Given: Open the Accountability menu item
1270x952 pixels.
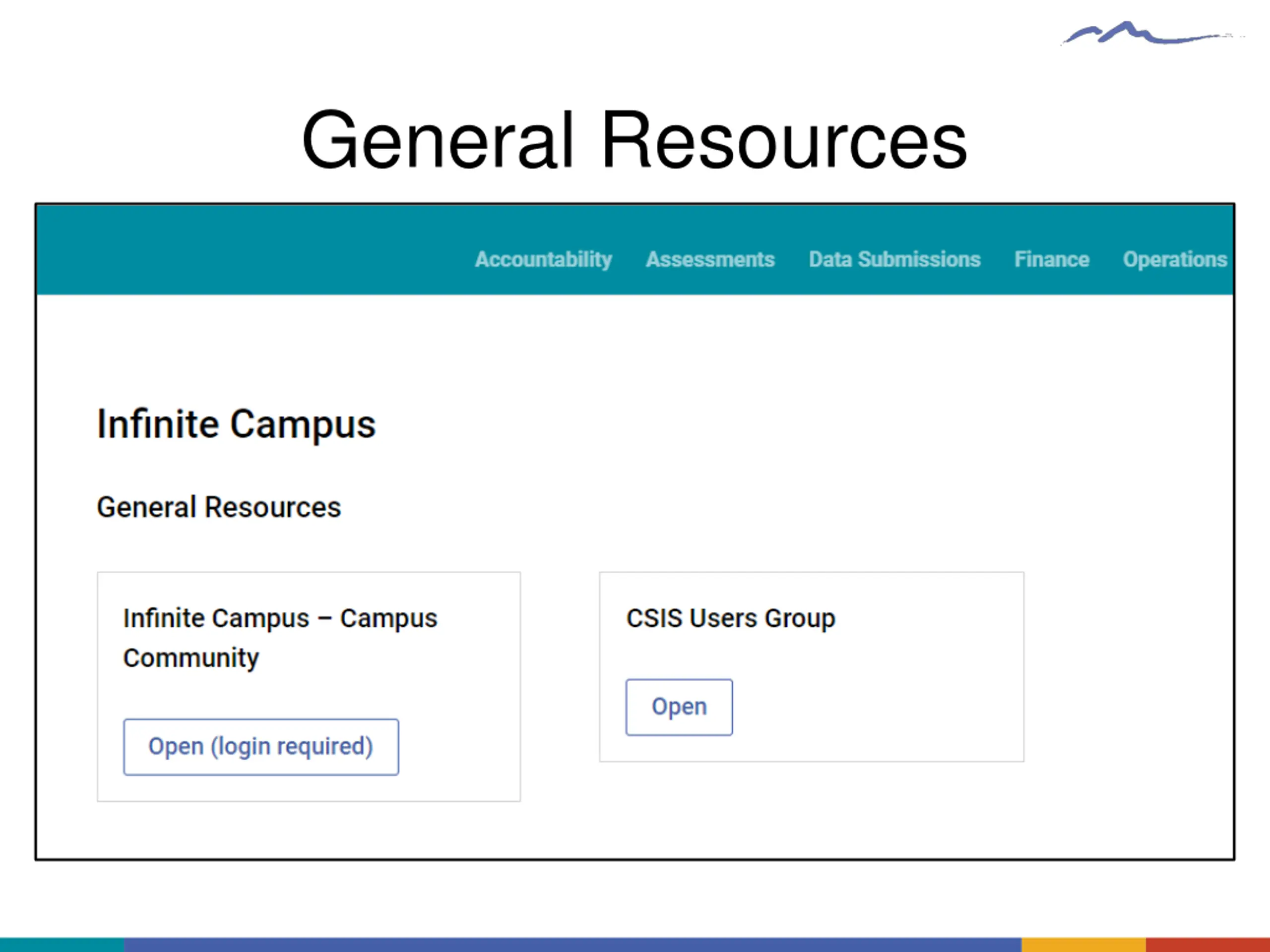Looking at the screenshot, I should (543, 260).
